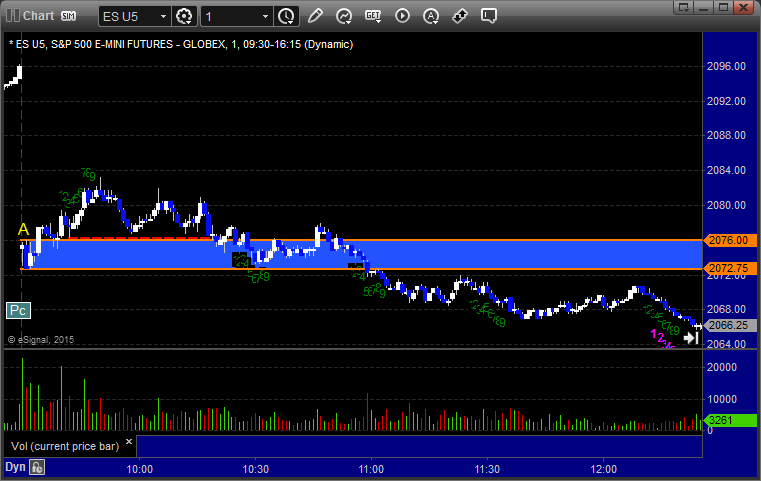This screenshot has height=481, width=761.
Task: Click the orange 2072.75 price line label
Action: 729,268
